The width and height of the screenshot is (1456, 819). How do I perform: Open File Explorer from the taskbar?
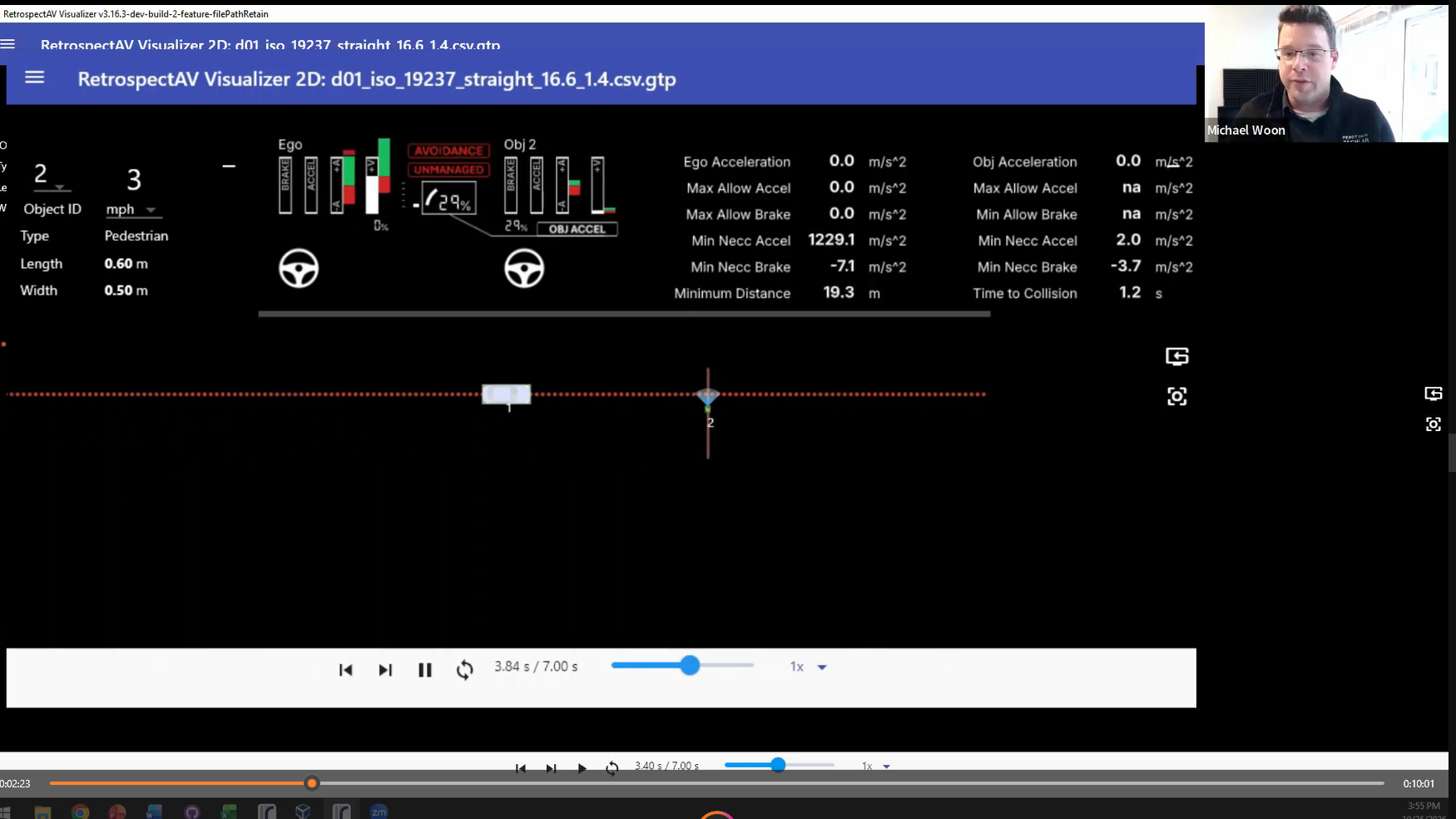(42, 811)
